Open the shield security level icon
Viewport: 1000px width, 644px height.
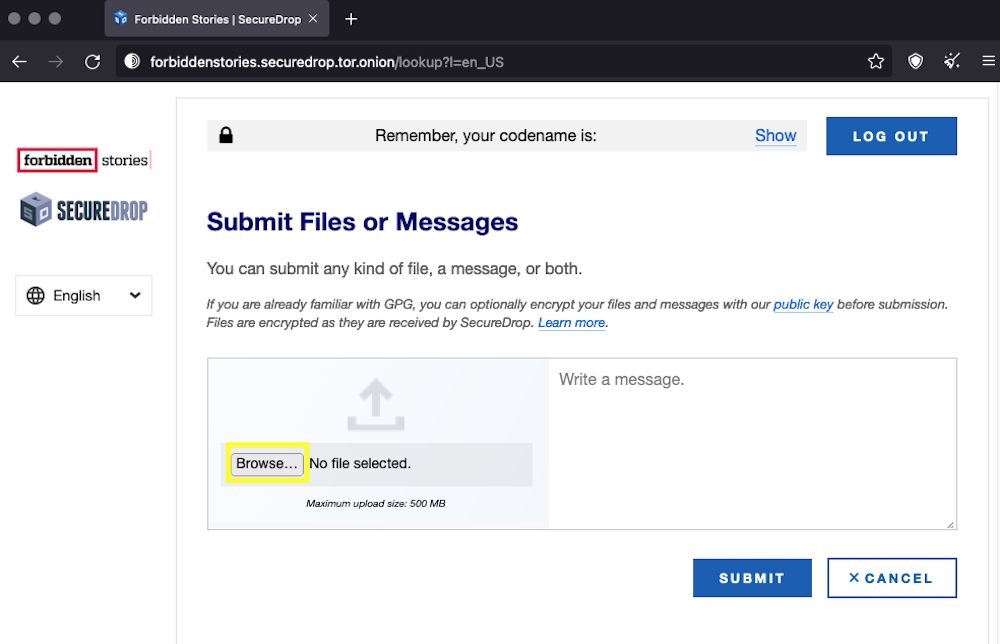(x=915, y=62)
